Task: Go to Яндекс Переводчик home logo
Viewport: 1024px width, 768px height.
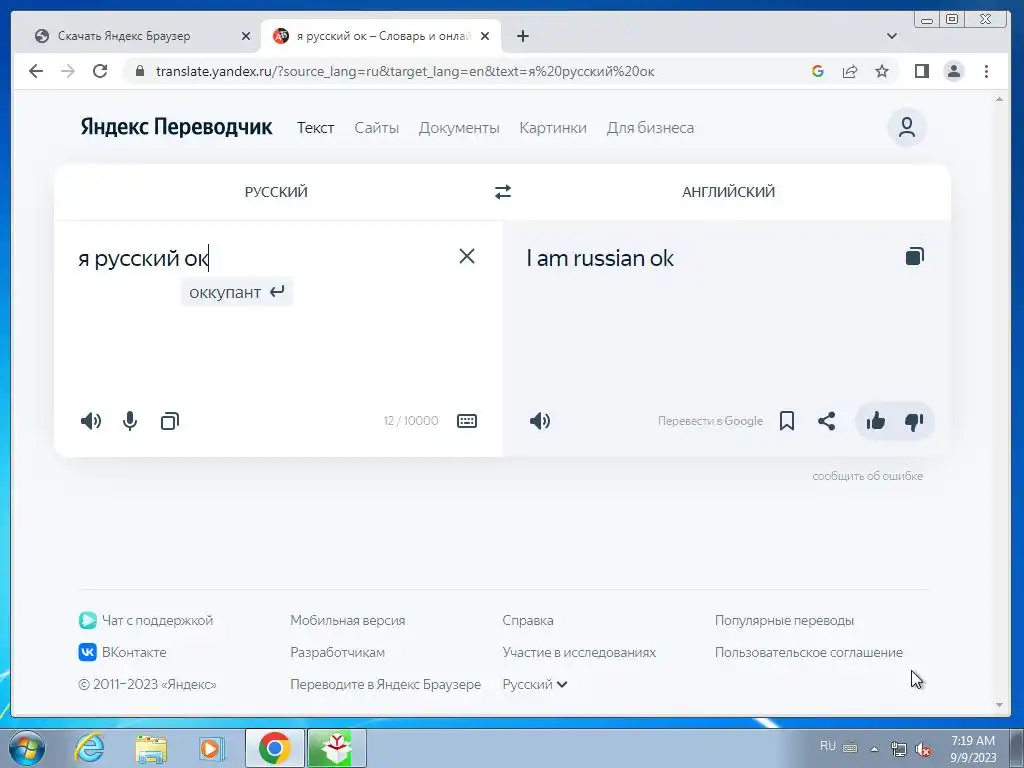Action: (176, 127)
